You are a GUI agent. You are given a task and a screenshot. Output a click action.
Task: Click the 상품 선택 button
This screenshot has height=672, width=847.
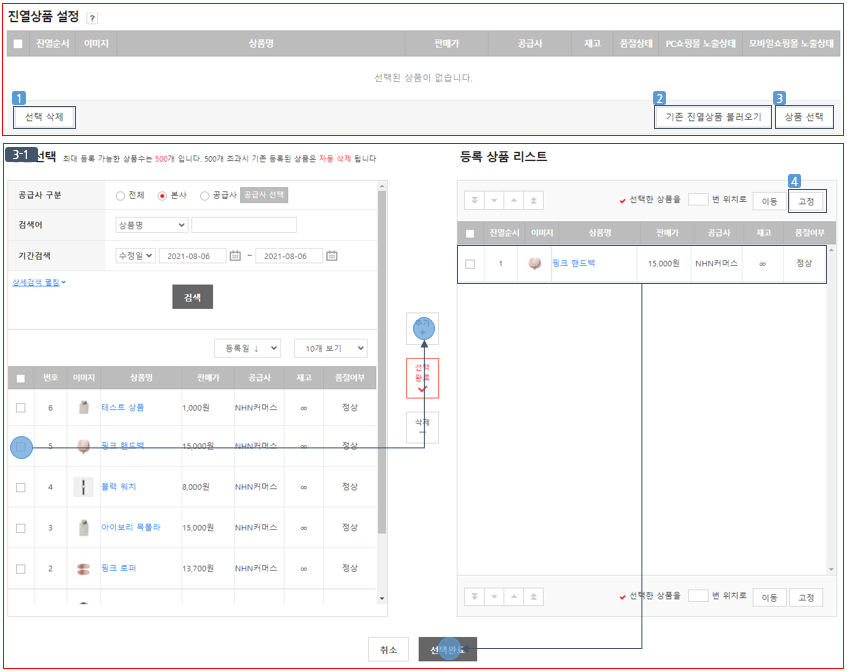(804, 117)
